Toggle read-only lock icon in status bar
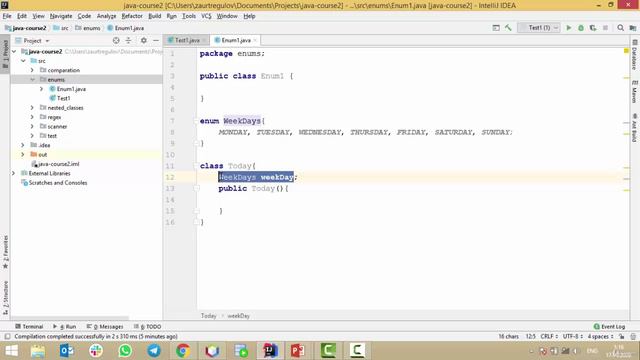The image size is (640, 360). point(621,337)
